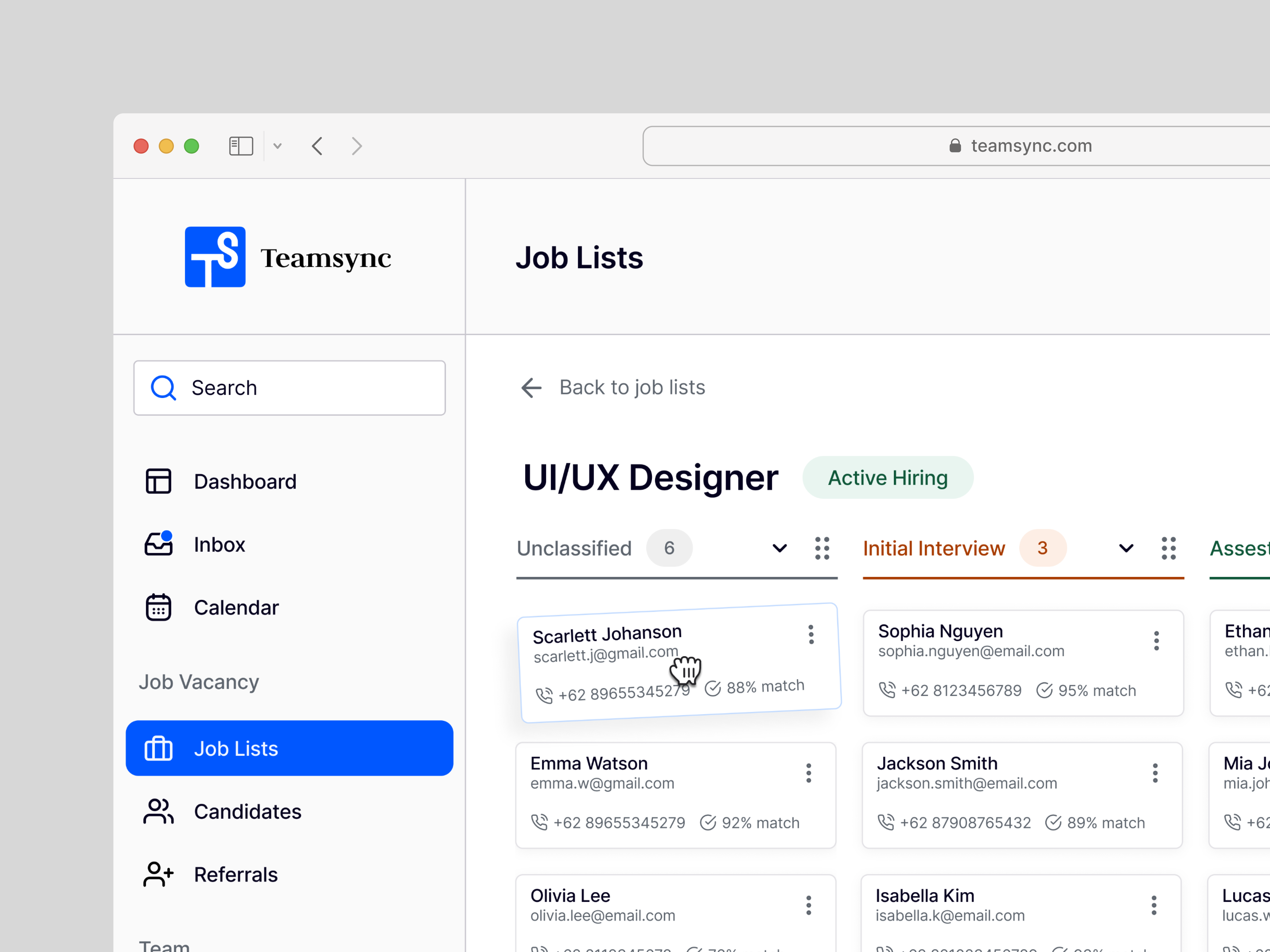Click the Jackson Smith candidate name
Image resolution: width=1270 pixels, height=952 pixels.
coord(937,763)
